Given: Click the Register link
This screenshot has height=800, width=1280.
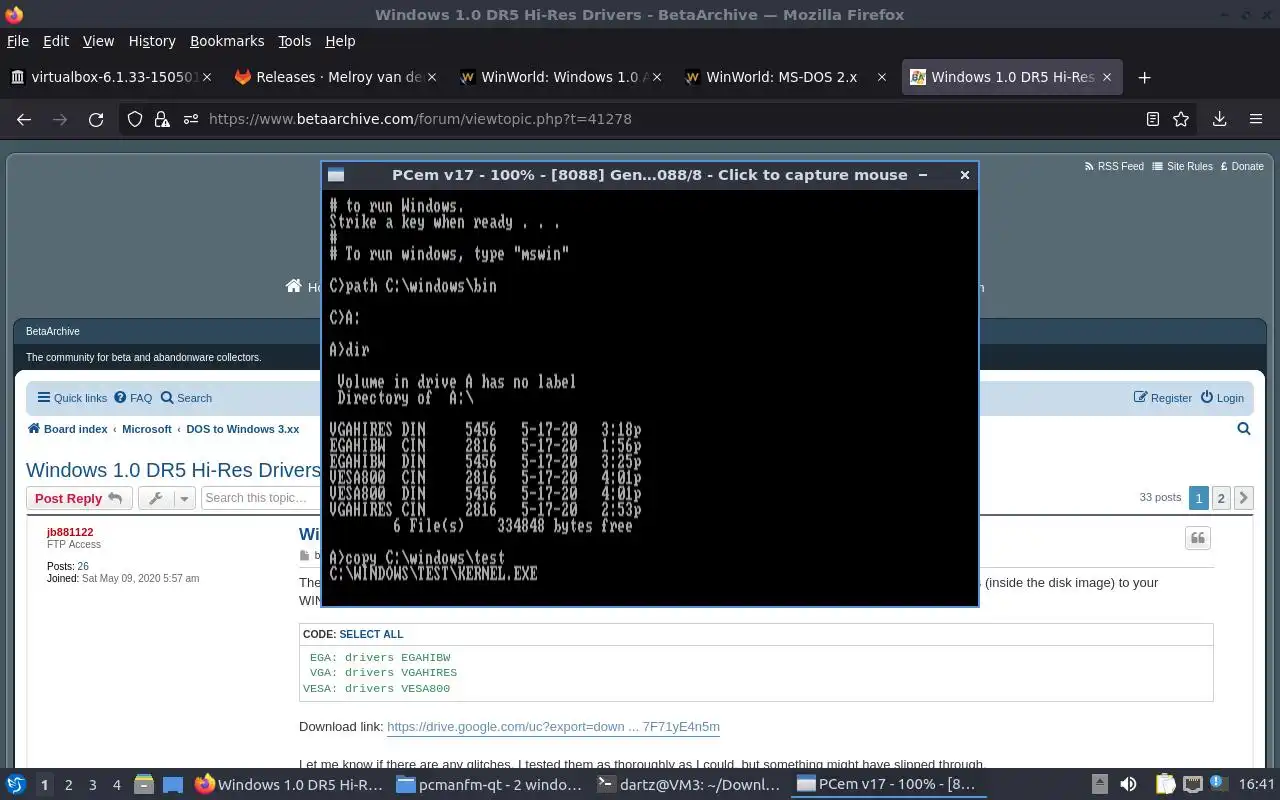Looking at the screenshot, I should tap(1163, 398).
